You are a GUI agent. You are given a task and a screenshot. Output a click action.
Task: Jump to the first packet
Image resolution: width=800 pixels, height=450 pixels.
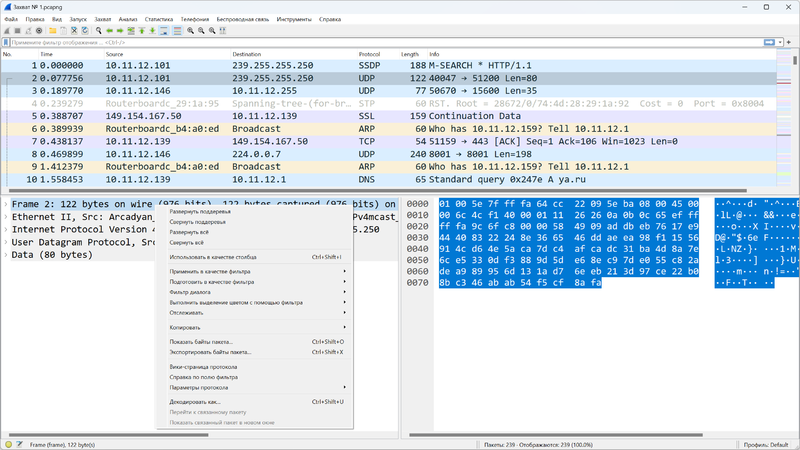141,31
